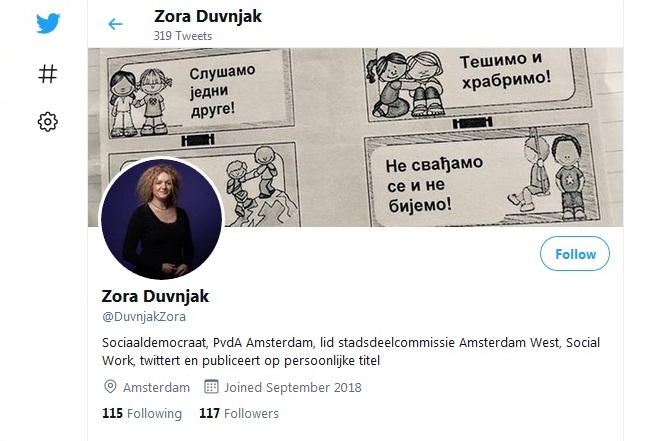Click the Sociaaldemocraat bio description
This screenshot has height=441, width=651.
(351, 351)
